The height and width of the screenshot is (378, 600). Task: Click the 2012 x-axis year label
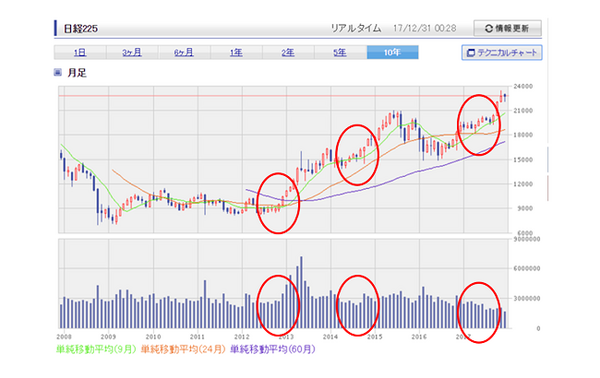(x=242, y=337)
